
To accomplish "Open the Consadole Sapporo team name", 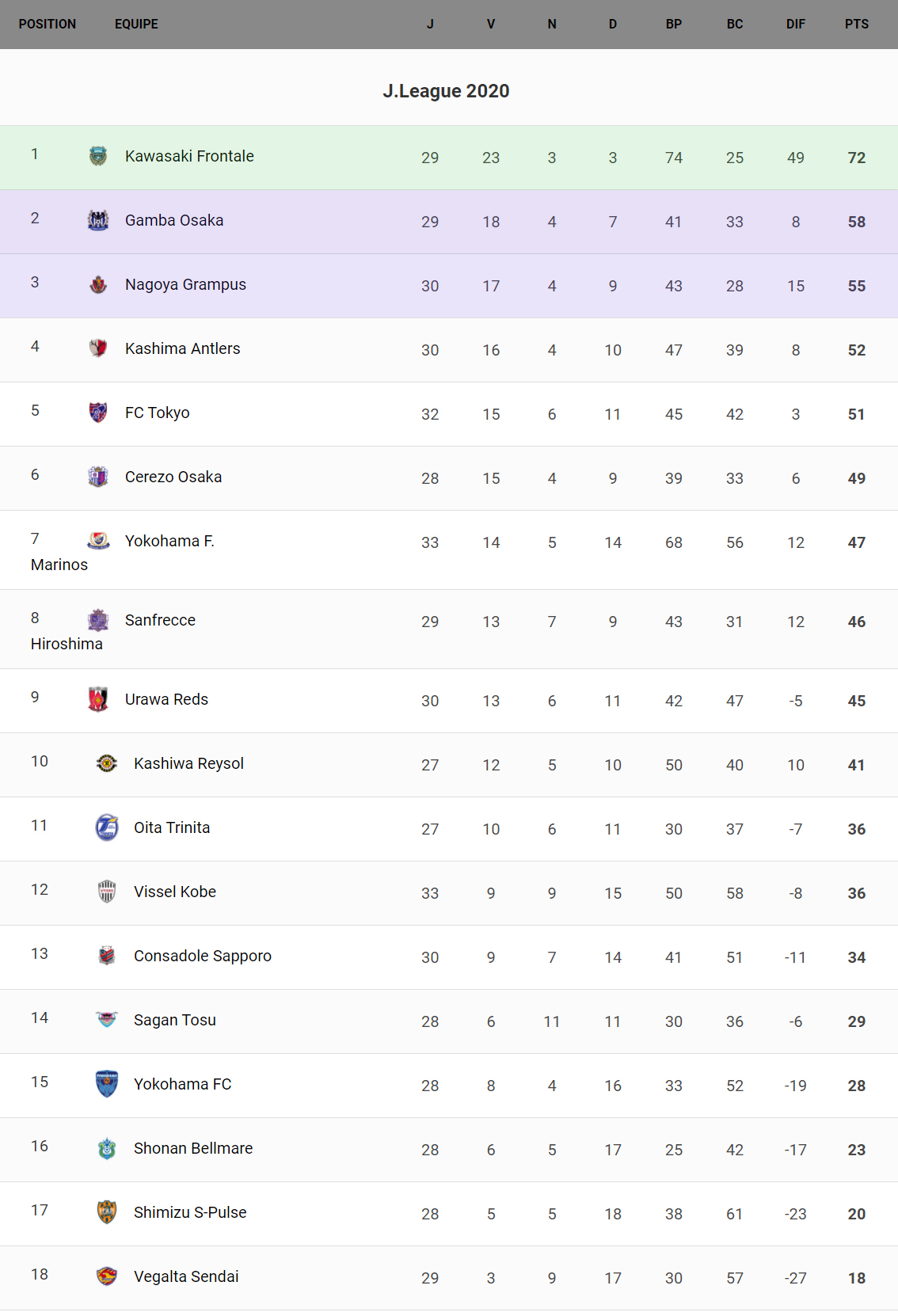I will [203, 956].
